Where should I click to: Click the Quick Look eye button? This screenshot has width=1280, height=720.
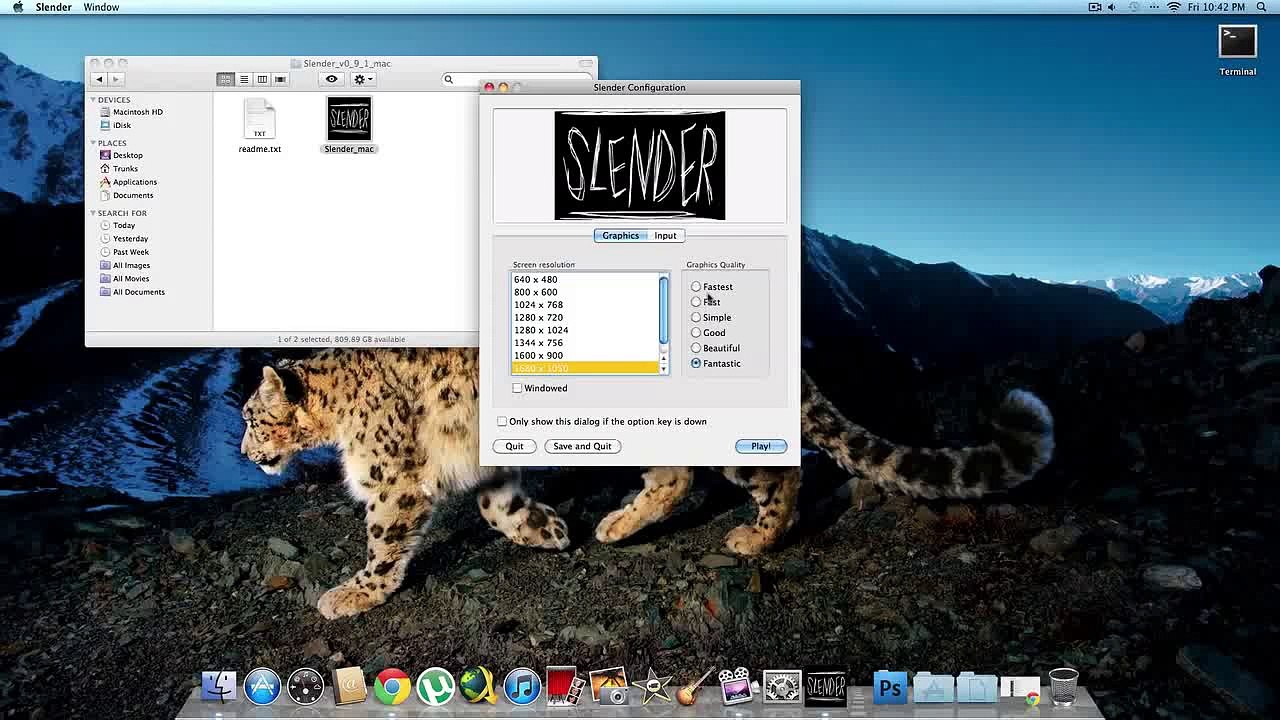(331, 79)
